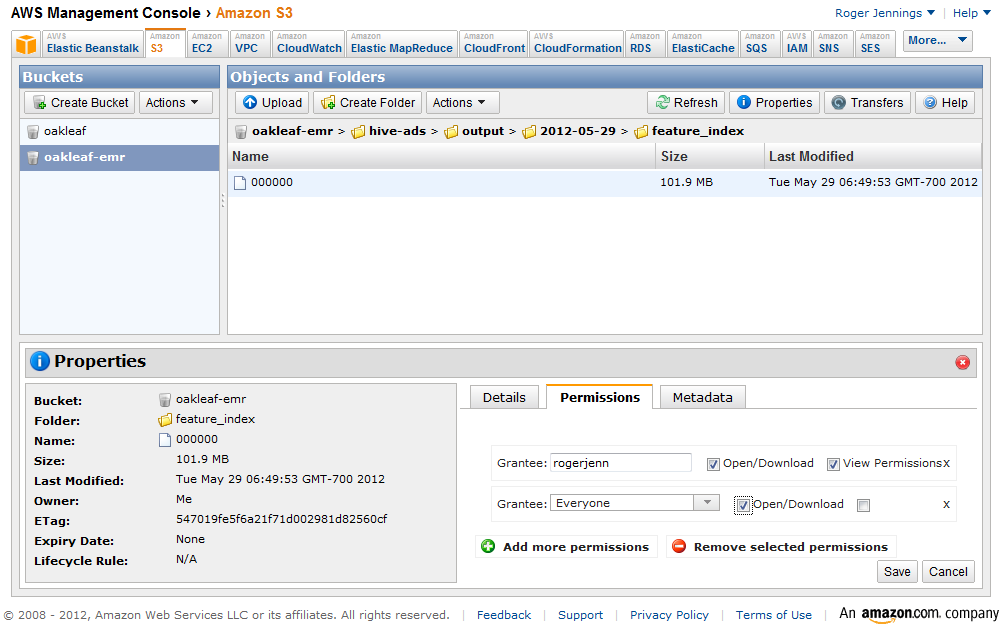Close the Properties panel with red X

(x=962, y=362)
